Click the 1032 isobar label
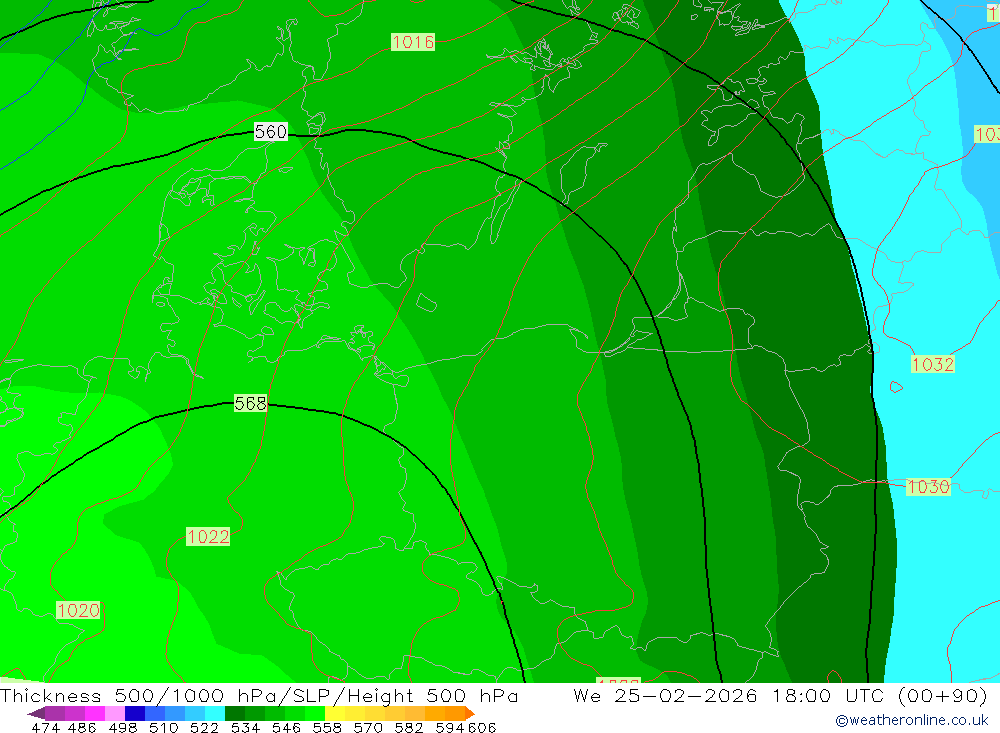Screen dimensions: 1000x733 932,364
